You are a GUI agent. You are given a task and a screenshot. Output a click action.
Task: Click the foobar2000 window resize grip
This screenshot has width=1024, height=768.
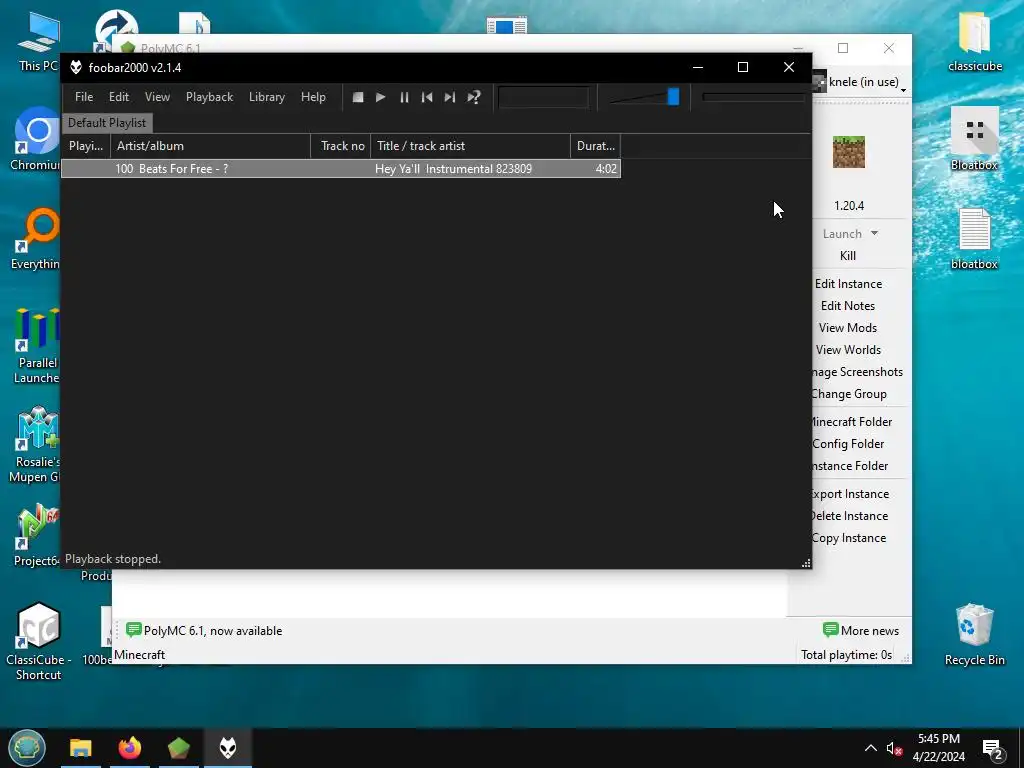click(806, 563)
